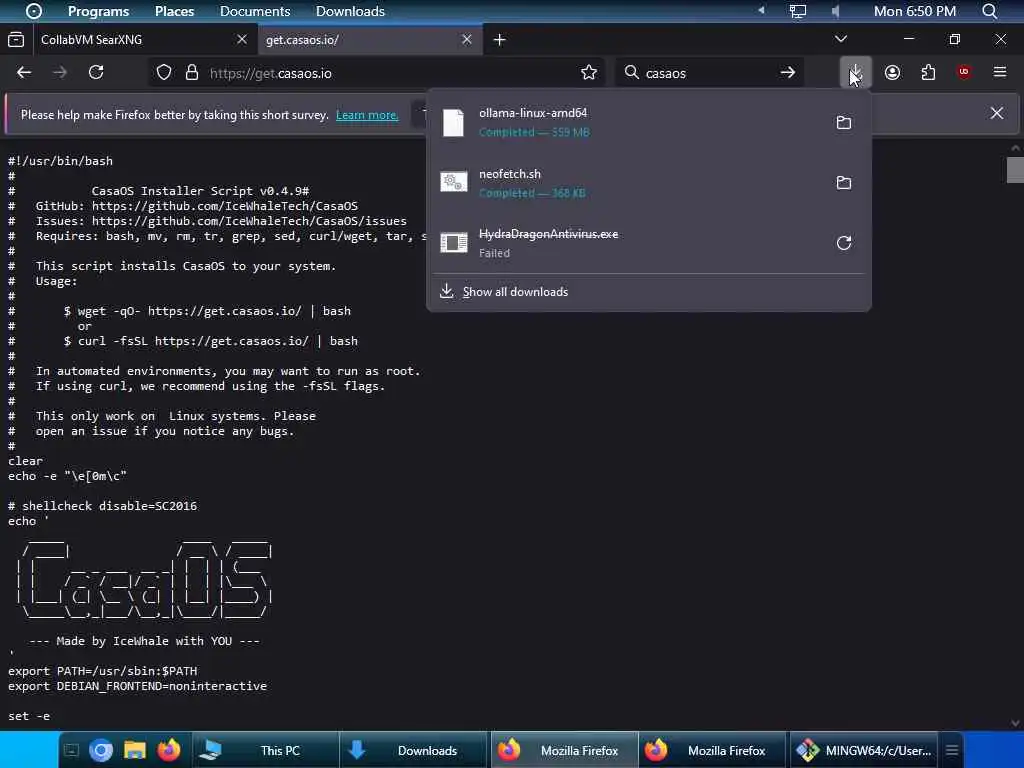Expand the list all tabs chevron
This screenshot has height=768, width=1024.
point(840,39)
